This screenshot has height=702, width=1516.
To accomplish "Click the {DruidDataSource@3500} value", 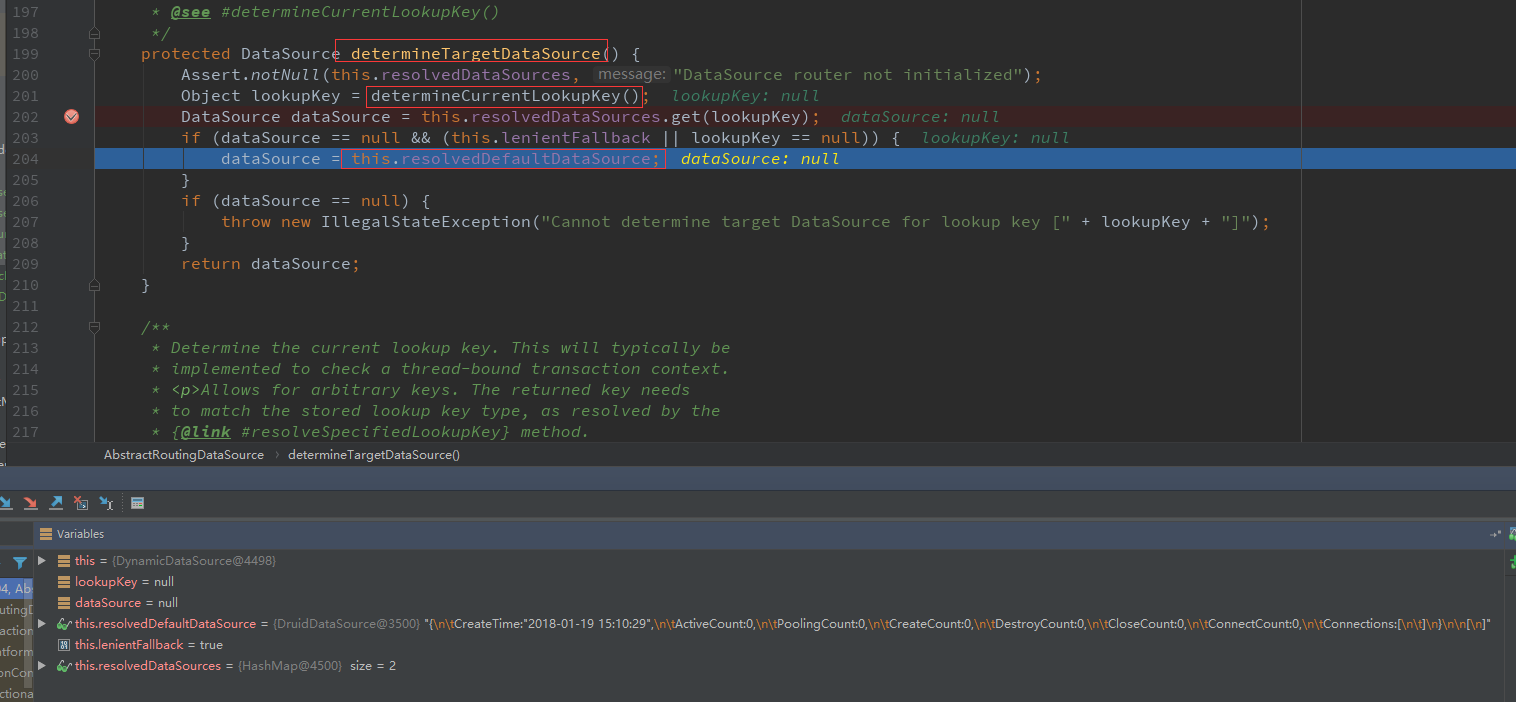I will pos(347,624).
